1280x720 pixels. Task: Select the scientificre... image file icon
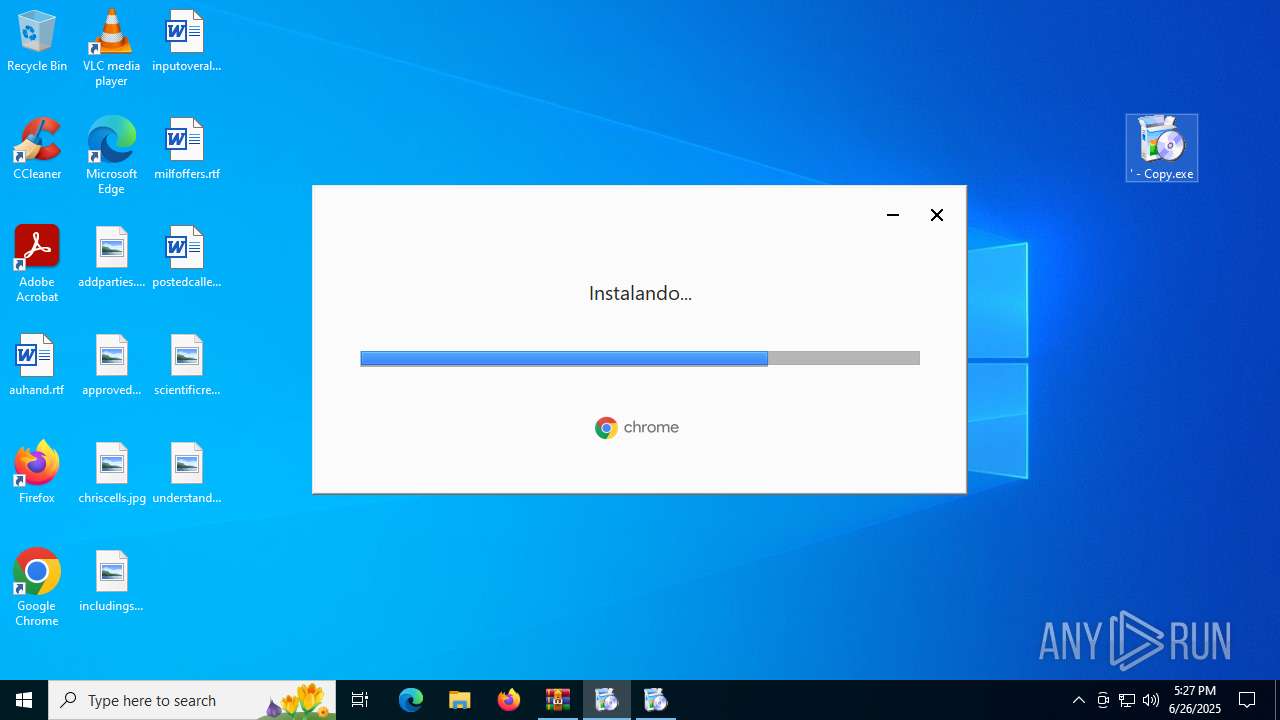pyautogui.click(x=186, y=364)
